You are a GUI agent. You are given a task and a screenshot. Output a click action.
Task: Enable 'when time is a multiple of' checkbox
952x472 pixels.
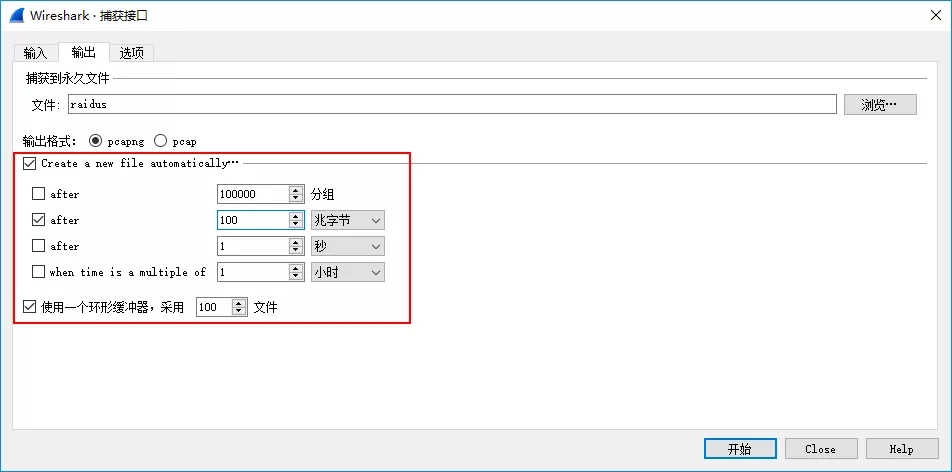point(39,272)
